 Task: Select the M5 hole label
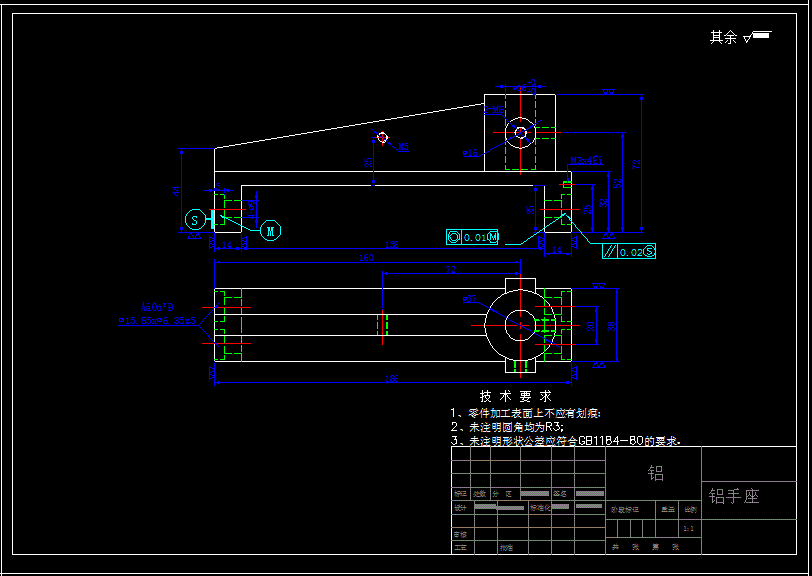(403, 147)
